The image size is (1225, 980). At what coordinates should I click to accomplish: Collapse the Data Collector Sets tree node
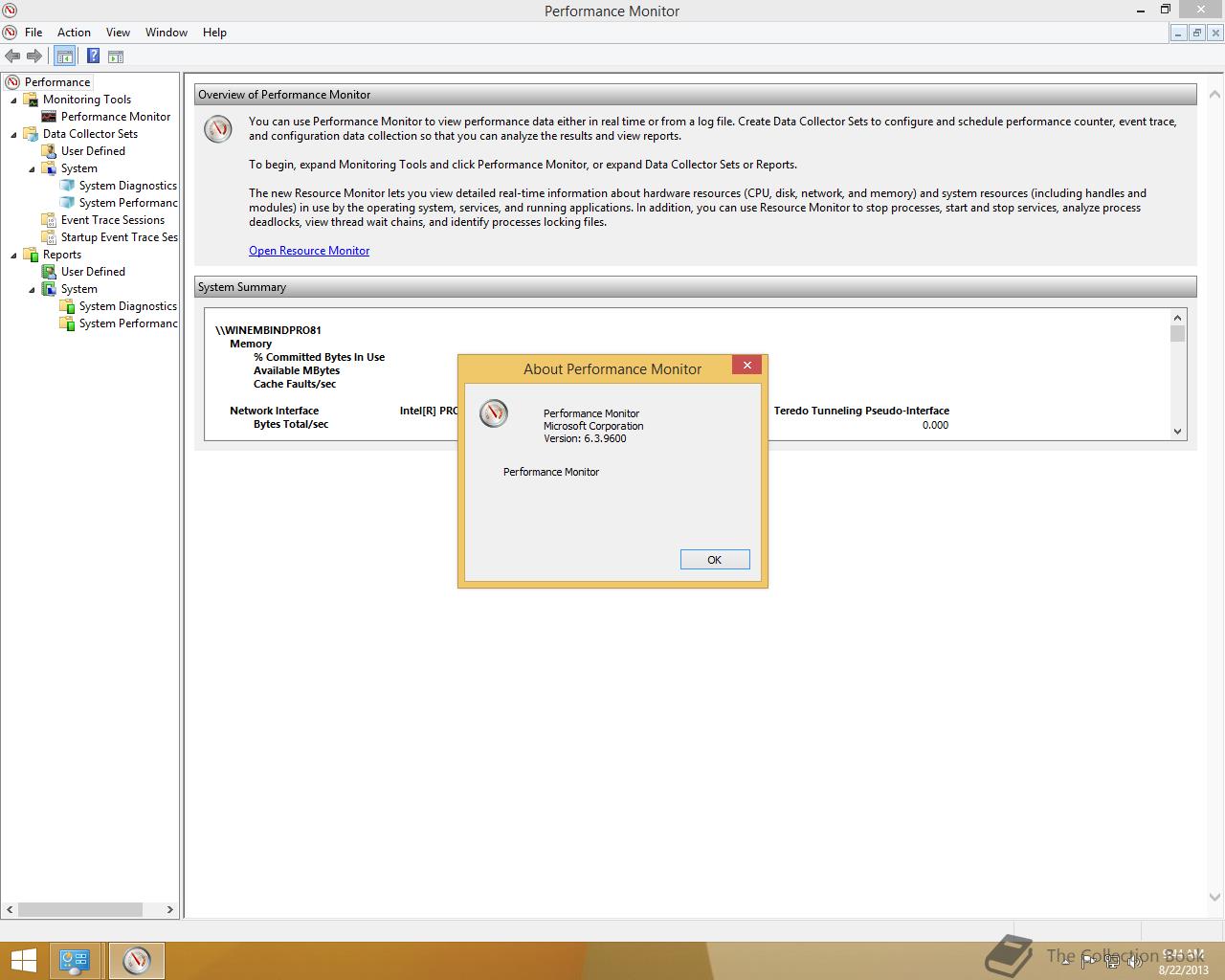click(14, 134)
